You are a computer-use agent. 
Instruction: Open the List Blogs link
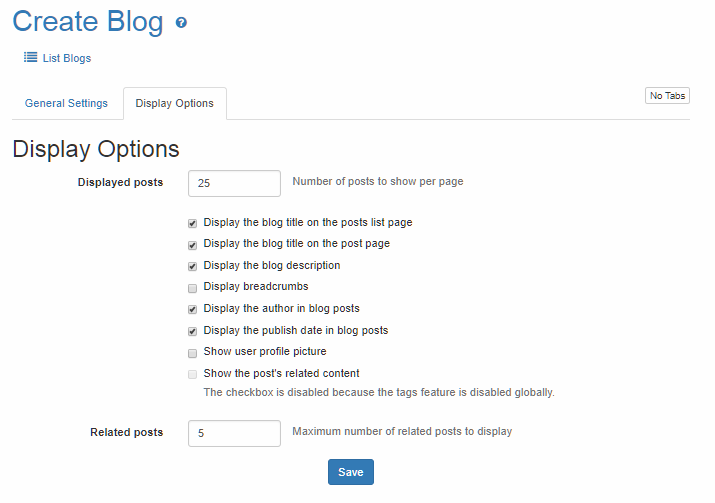67,58
